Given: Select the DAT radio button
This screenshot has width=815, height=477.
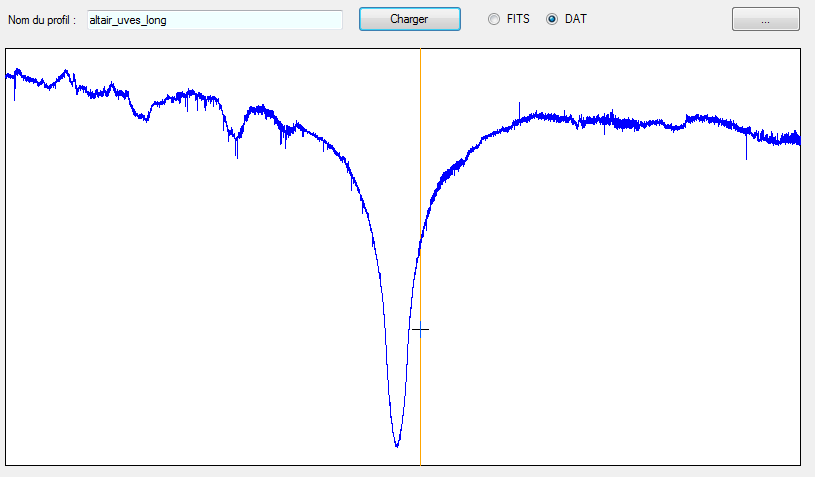Looking at the screenshot, I should (x=552, y=19).
